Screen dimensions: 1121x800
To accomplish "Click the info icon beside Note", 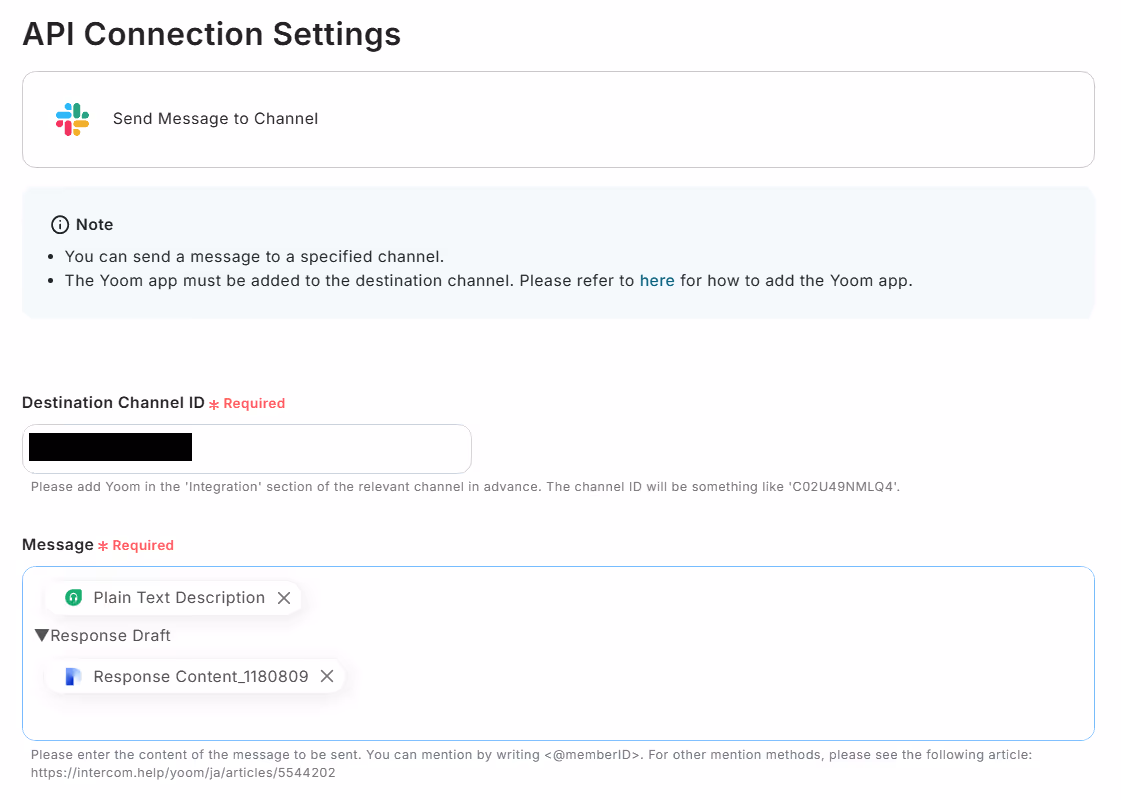I will pos(60,224).
